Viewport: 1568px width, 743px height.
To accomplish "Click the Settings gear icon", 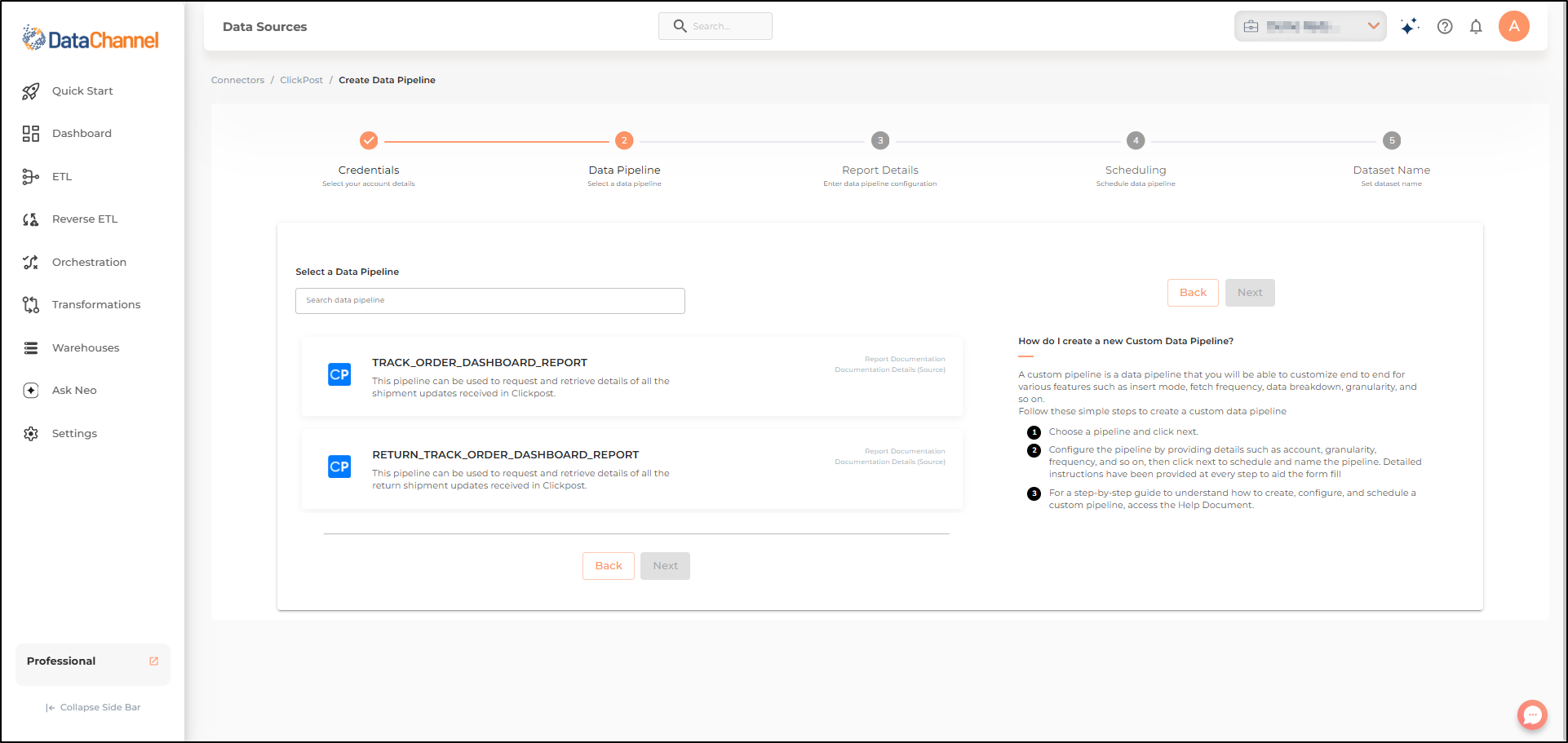I will [x=31, y=434].
